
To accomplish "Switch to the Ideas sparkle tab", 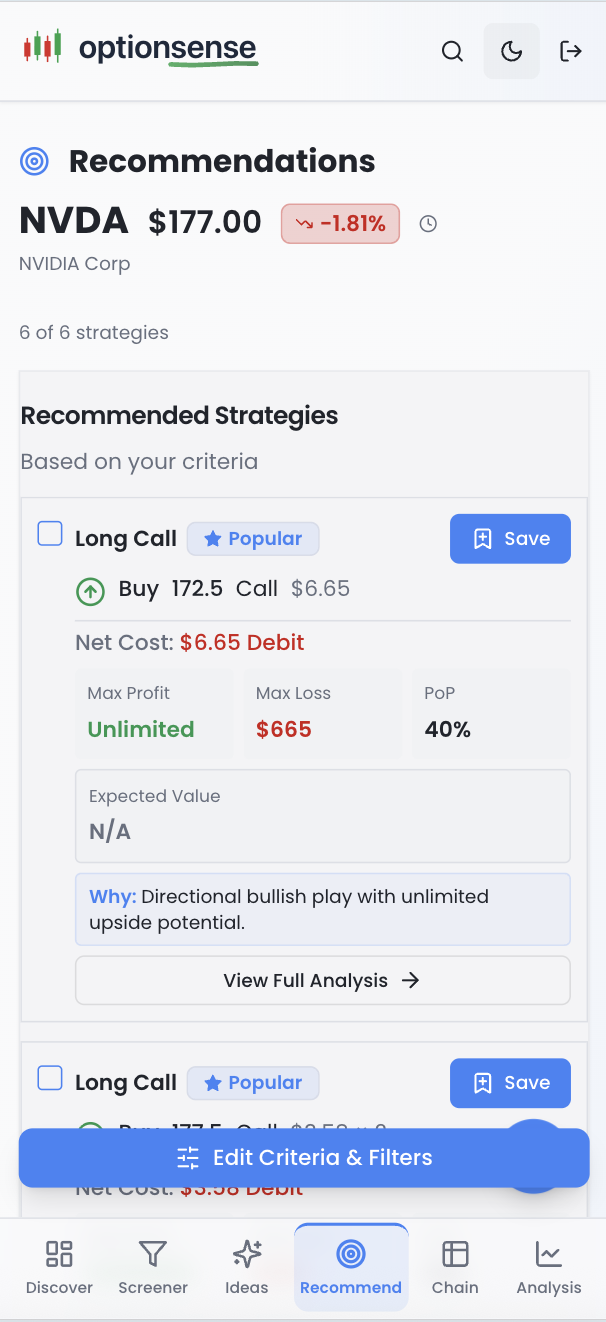I will (x=247, y=1266).
